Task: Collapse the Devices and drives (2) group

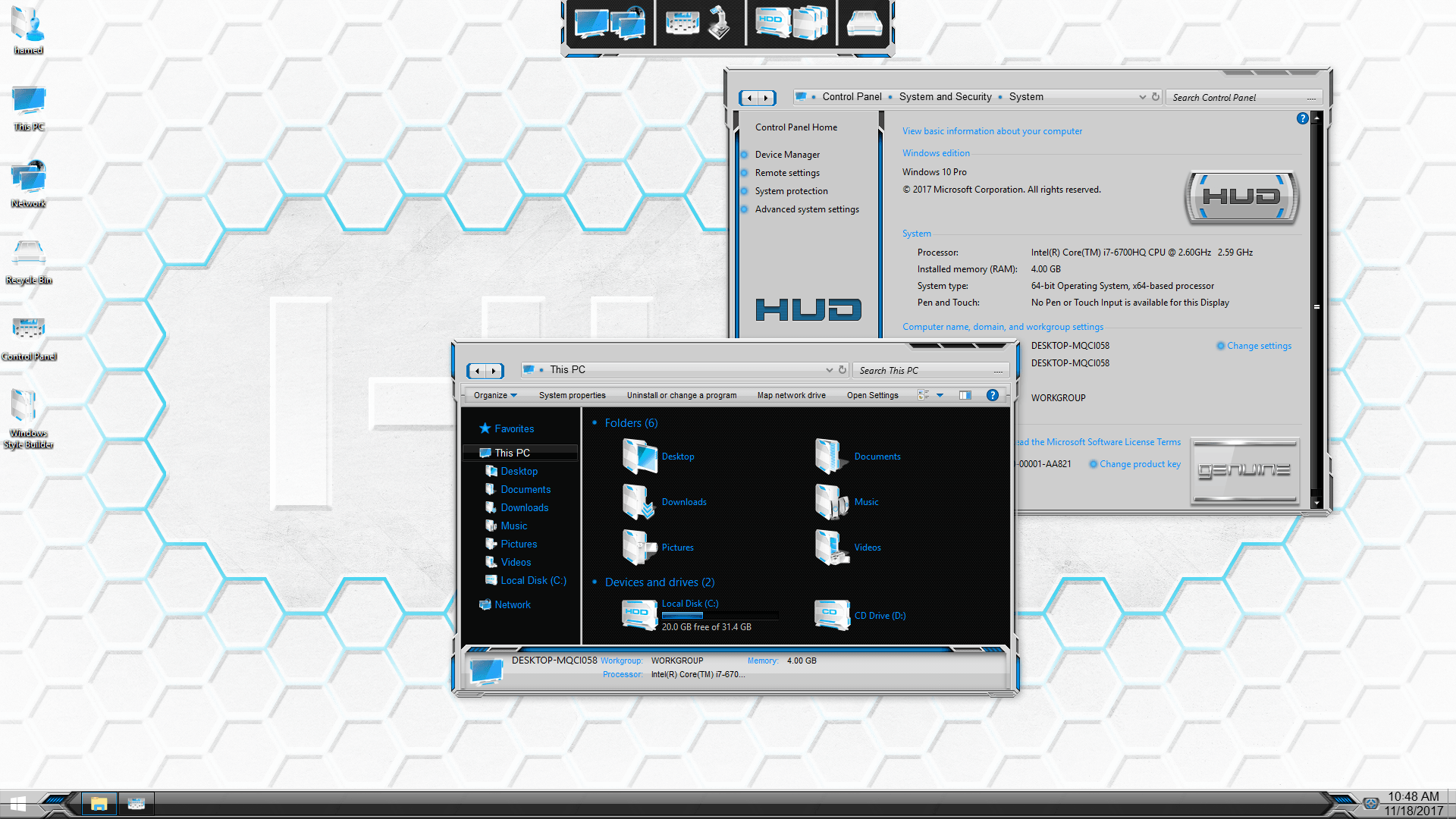Action: [595, 582]
